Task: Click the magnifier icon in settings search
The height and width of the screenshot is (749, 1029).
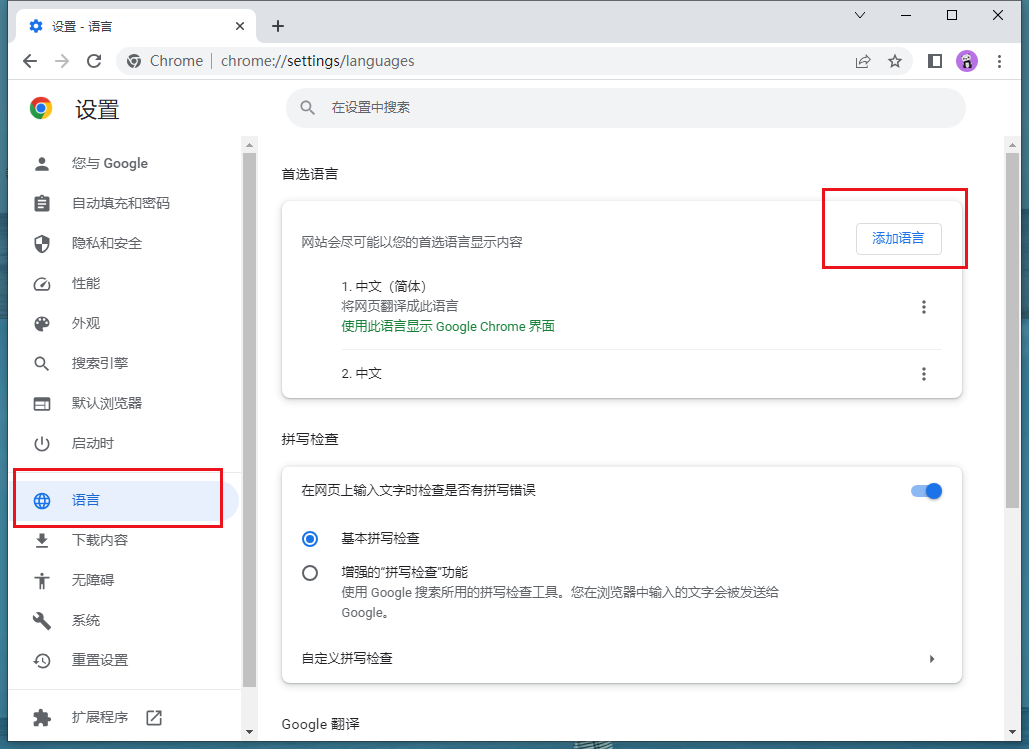Action: [x=307, y=108]
